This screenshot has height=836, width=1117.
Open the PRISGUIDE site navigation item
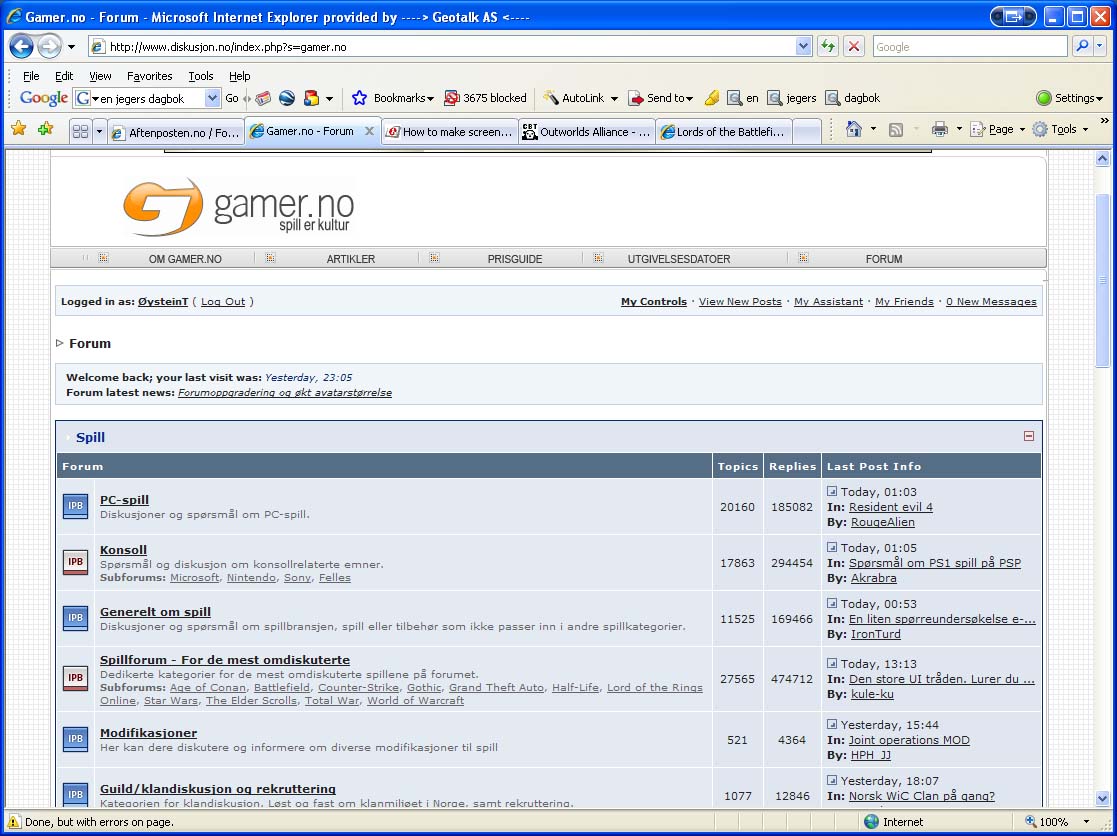point(514,258)
